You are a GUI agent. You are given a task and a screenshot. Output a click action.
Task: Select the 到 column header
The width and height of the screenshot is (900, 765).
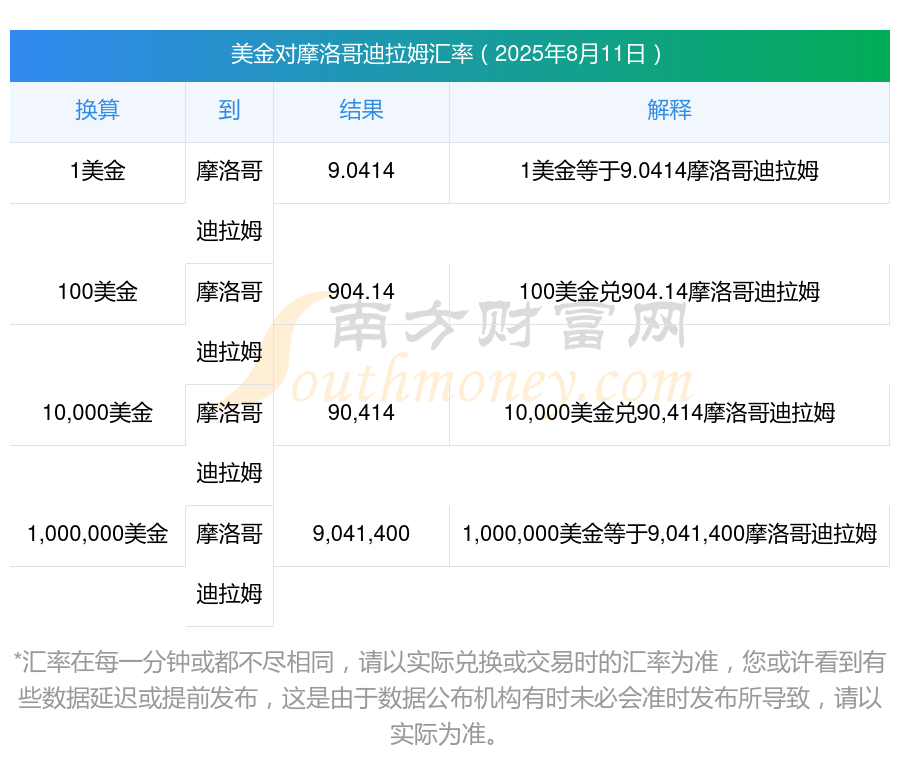pos(229,110)
